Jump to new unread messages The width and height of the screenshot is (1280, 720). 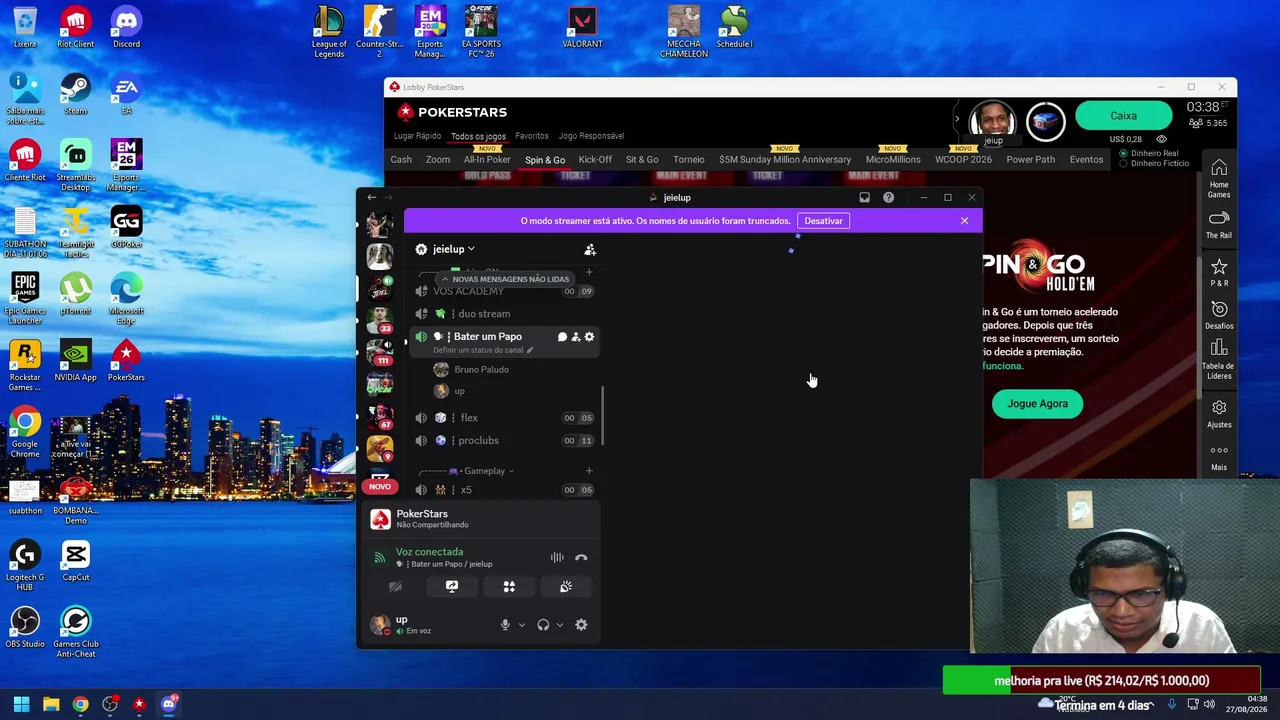(x=505, y=279)
